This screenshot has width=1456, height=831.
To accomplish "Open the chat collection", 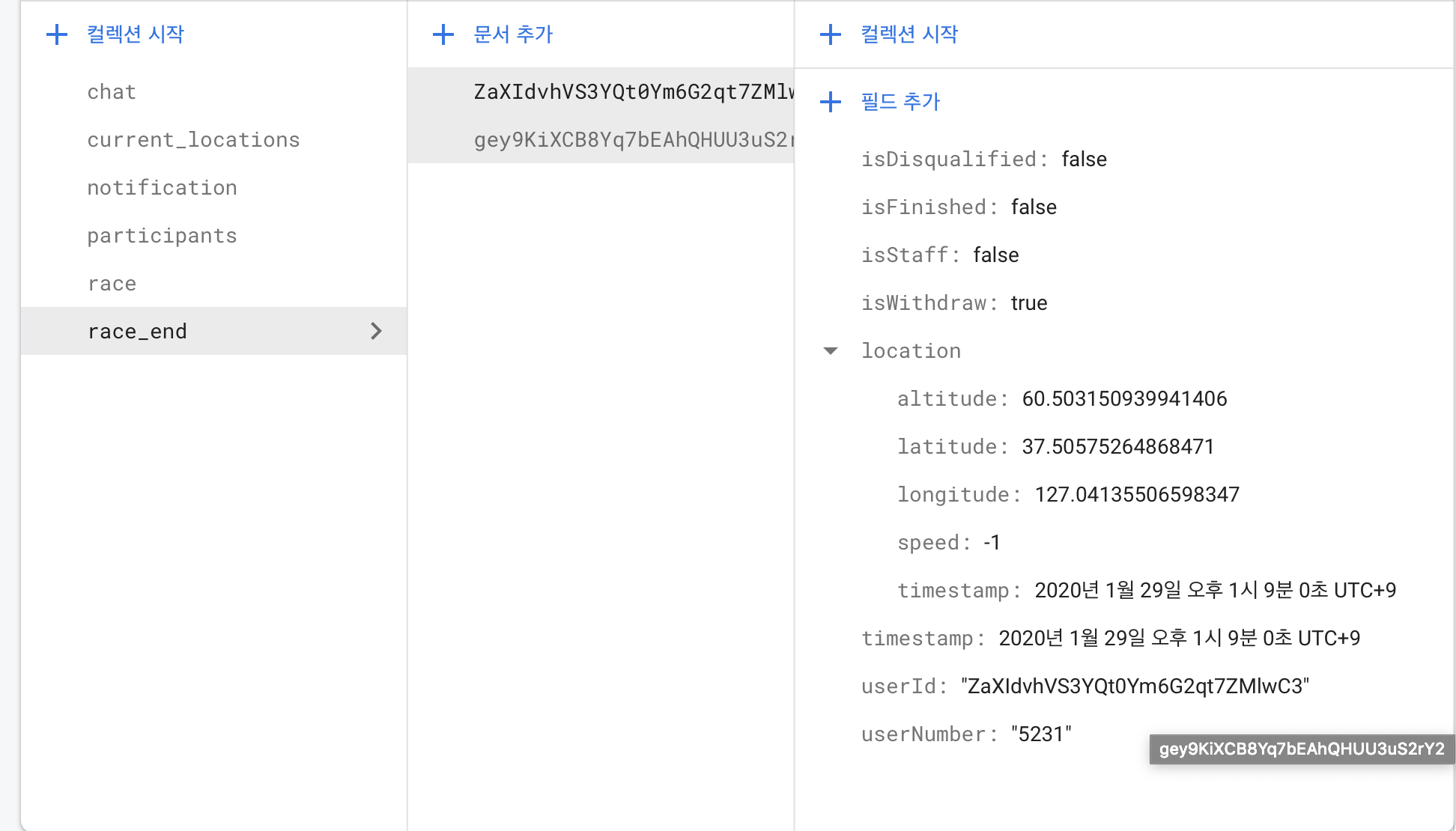I will tap(112, 92).
